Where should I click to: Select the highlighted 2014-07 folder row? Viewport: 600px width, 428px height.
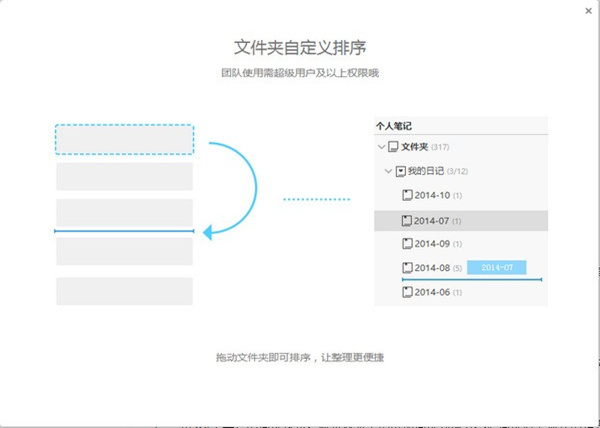coord(460,220)
